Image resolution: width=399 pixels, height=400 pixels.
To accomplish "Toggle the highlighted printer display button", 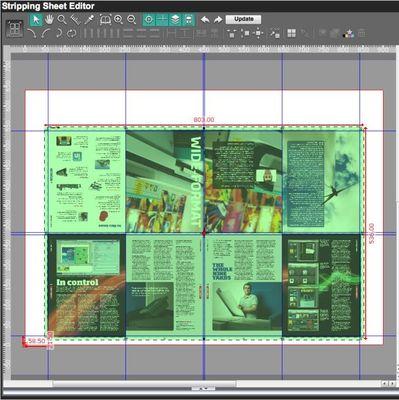I will click(188, 20).
